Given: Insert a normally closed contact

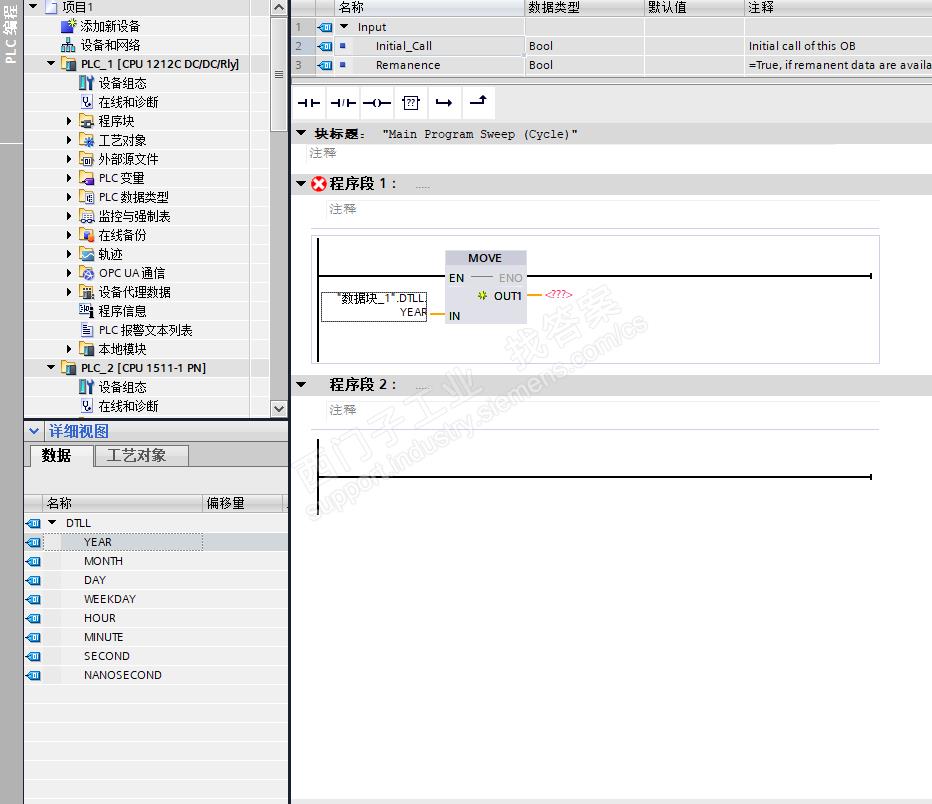Looking at the screenshot, I should click(343, 103).
